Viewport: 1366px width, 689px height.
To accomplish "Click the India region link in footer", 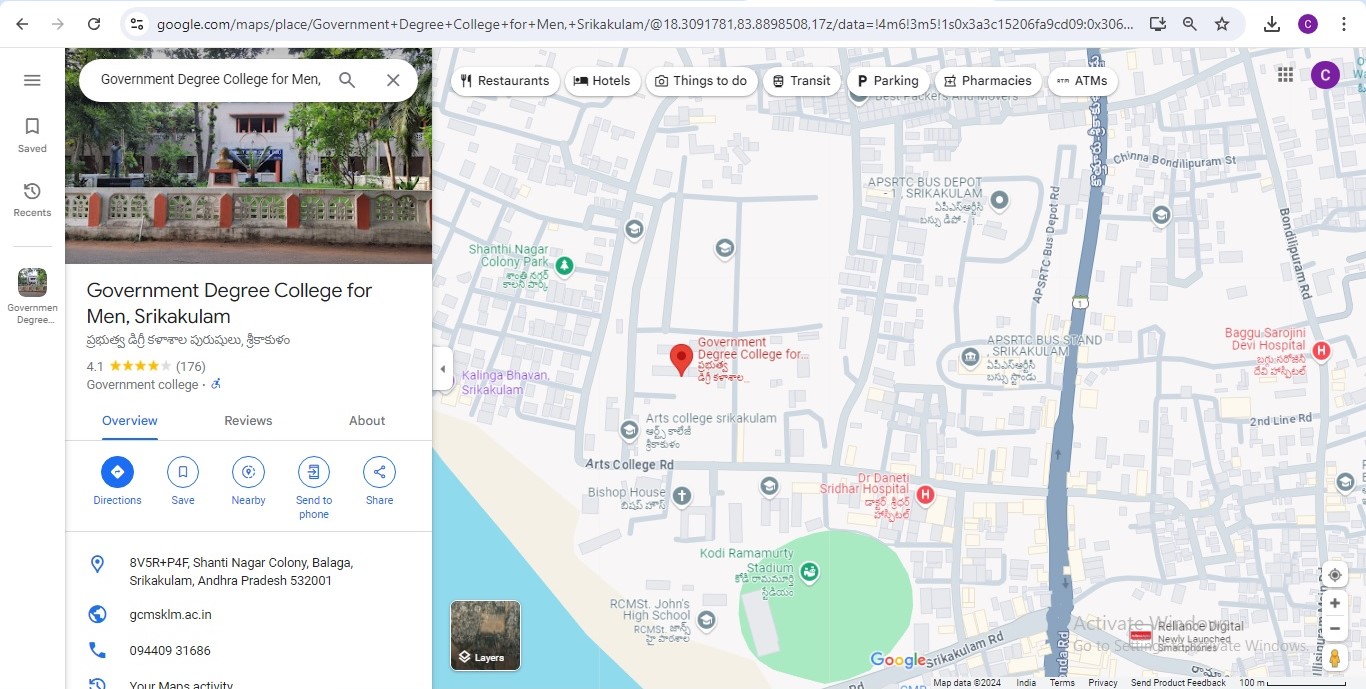I will [1026, 683].
